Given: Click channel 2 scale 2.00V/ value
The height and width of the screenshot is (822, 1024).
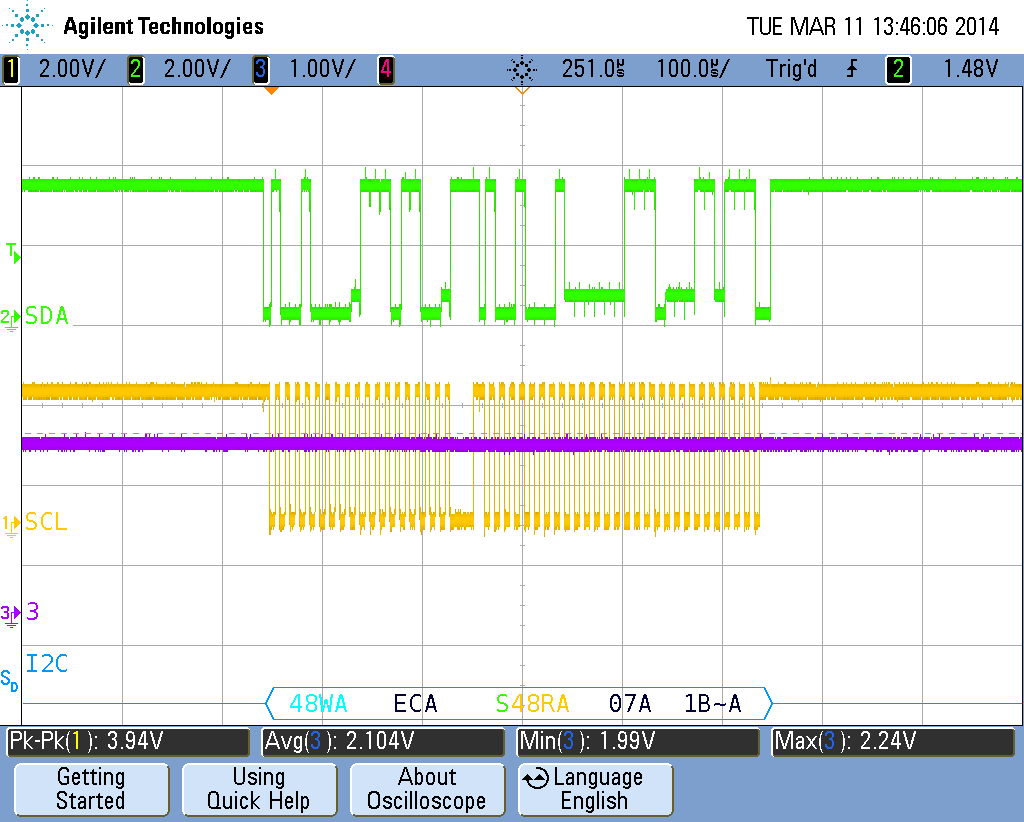Looking at the screenshot, I should point(197,69).
